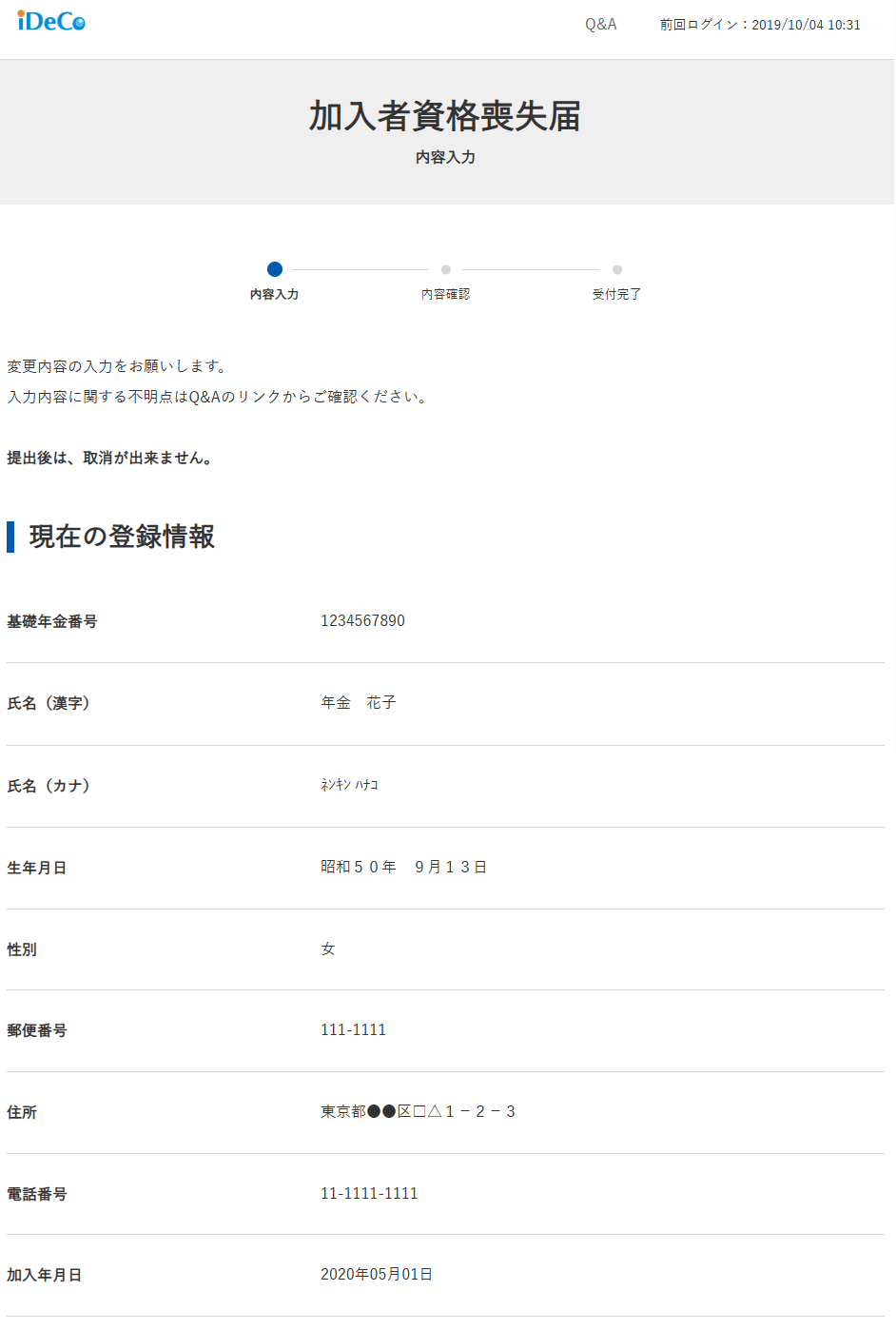Click the grey 受付完了 step dot
Image resolution: width=896 pixels, height=1330 pixels.
[617, 270]
